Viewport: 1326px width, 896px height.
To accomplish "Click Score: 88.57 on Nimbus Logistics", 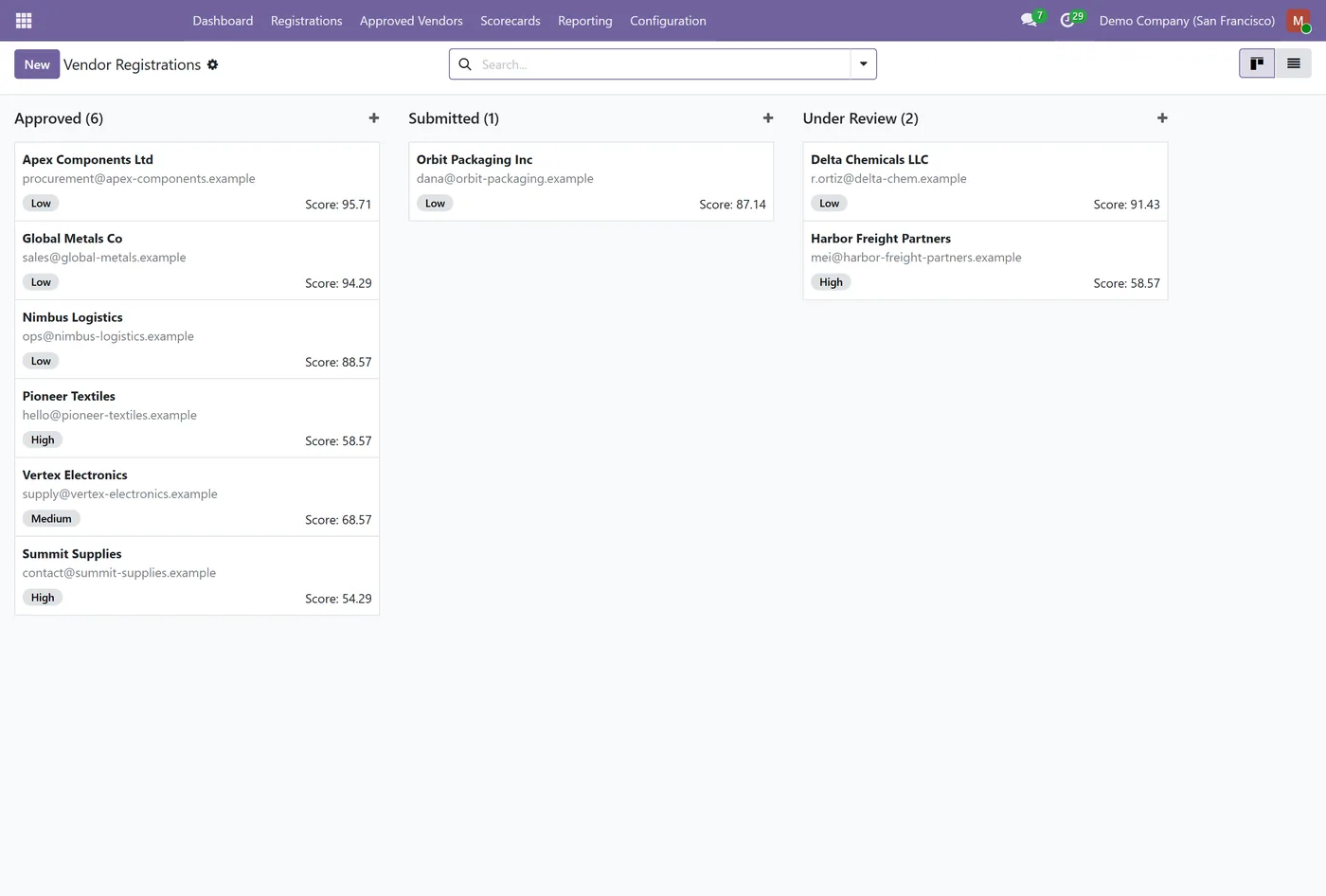I will point(338,362).
